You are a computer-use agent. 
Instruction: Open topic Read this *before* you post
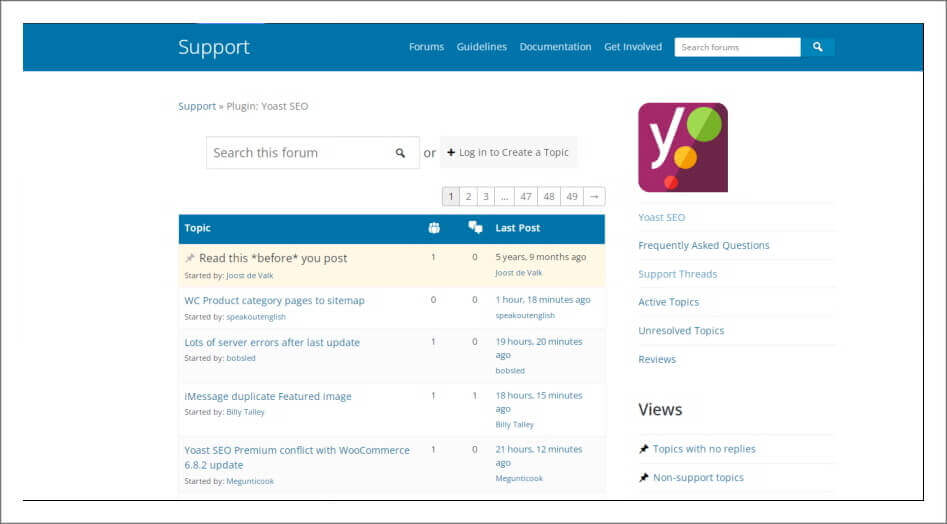(273, 258)
